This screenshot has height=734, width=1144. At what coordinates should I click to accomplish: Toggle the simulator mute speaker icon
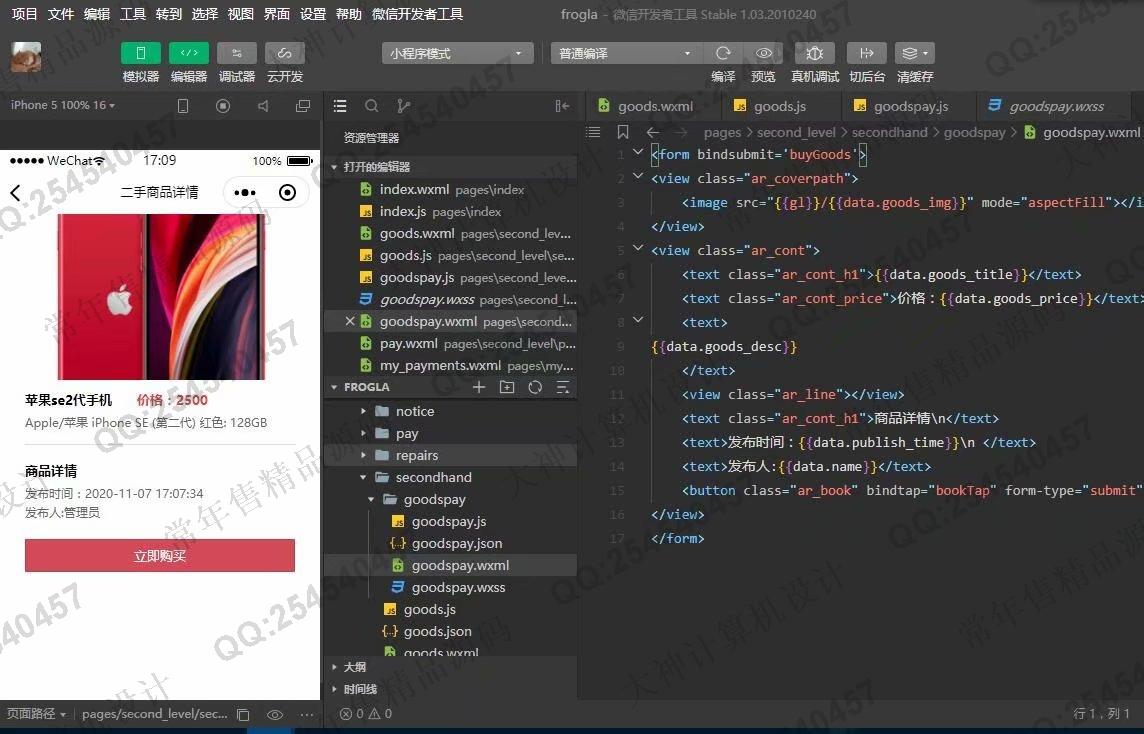[263, 107]
